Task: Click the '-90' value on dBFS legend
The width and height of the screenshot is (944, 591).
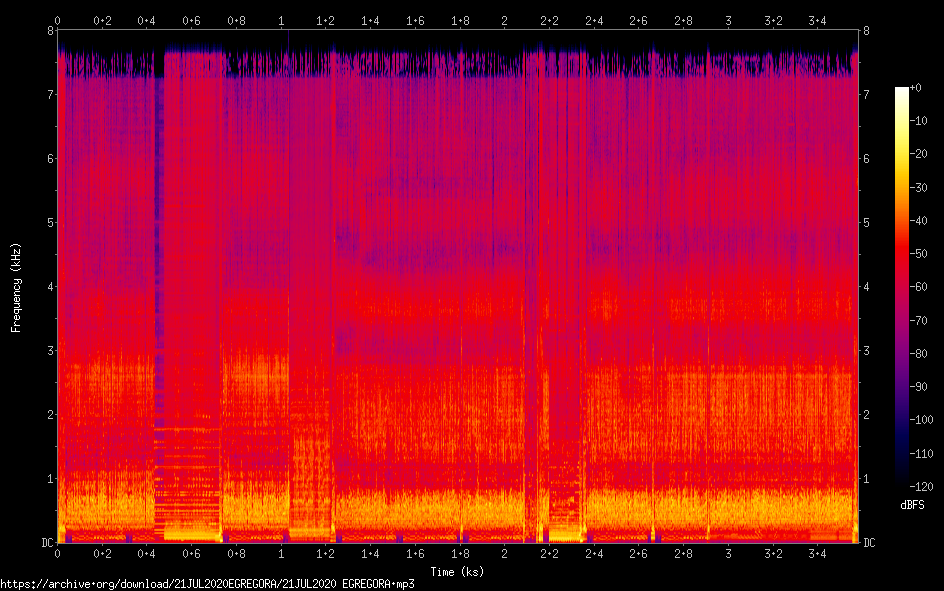Action: coord(918,387)
